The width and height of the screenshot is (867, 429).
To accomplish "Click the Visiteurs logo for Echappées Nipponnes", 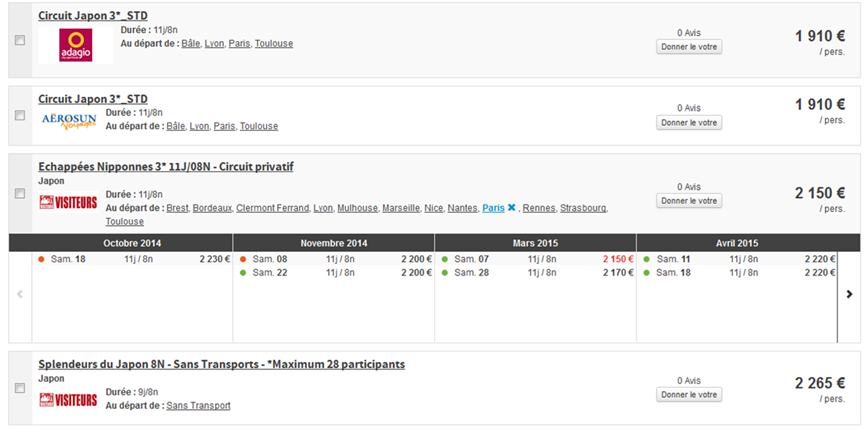I will click(x=68, y=202).
